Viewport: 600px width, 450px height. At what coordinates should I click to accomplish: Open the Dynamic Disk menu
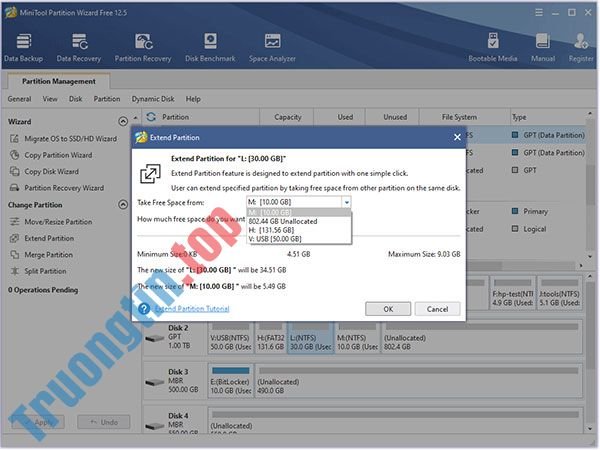153,99
